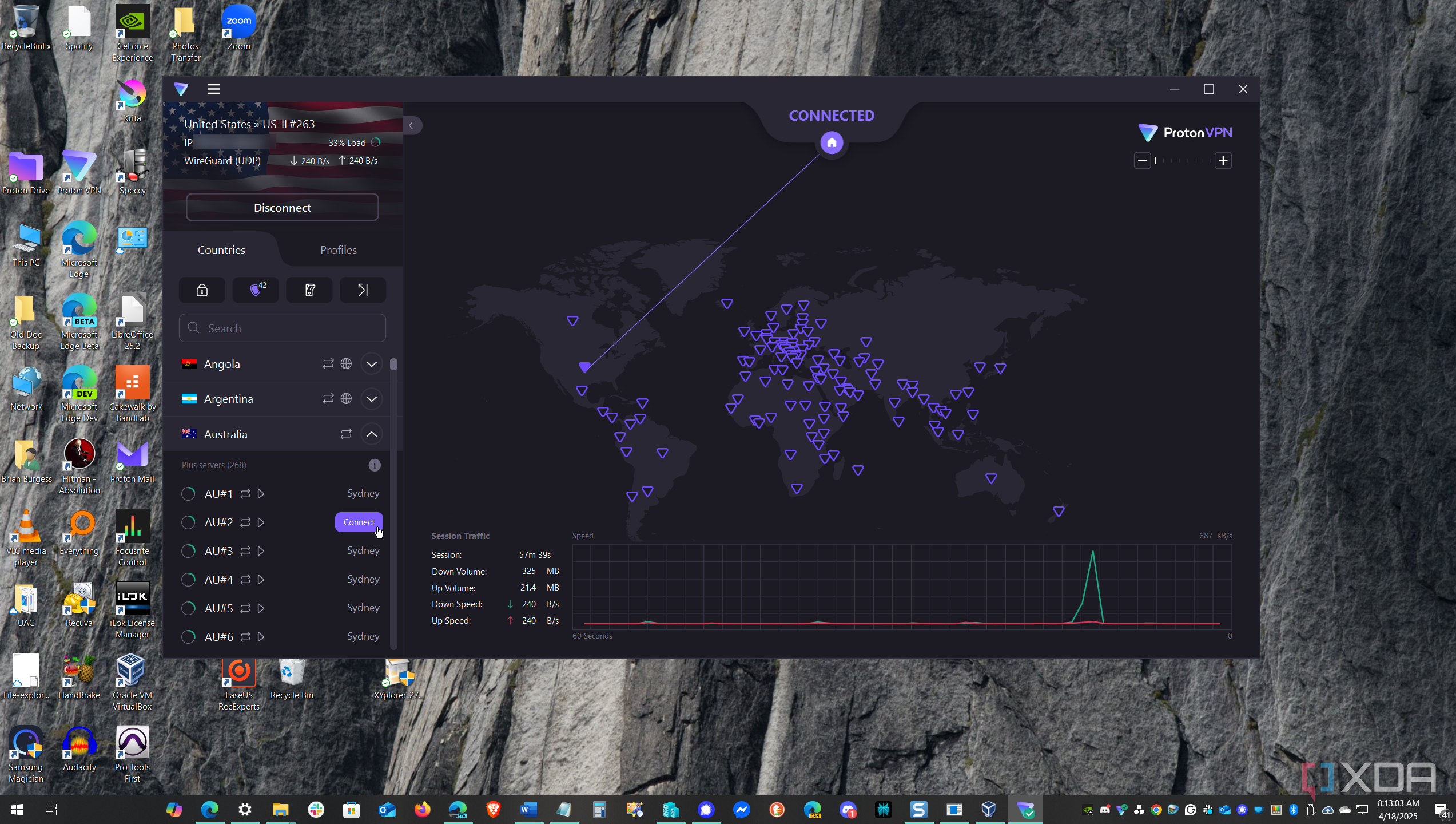The height and width of the screenshot is (824, 1456).
Task: Click Angola's P2P arrows icon
Action: pos(328,364)
